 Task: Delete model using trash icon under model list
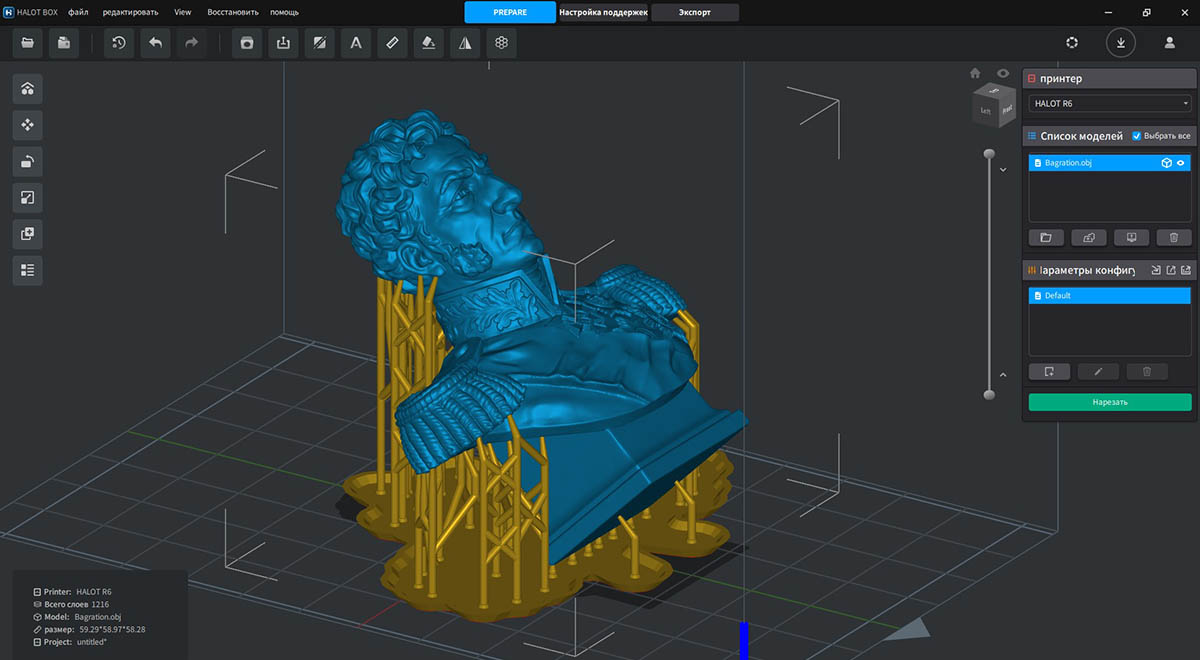click(x=1174, y=238)
